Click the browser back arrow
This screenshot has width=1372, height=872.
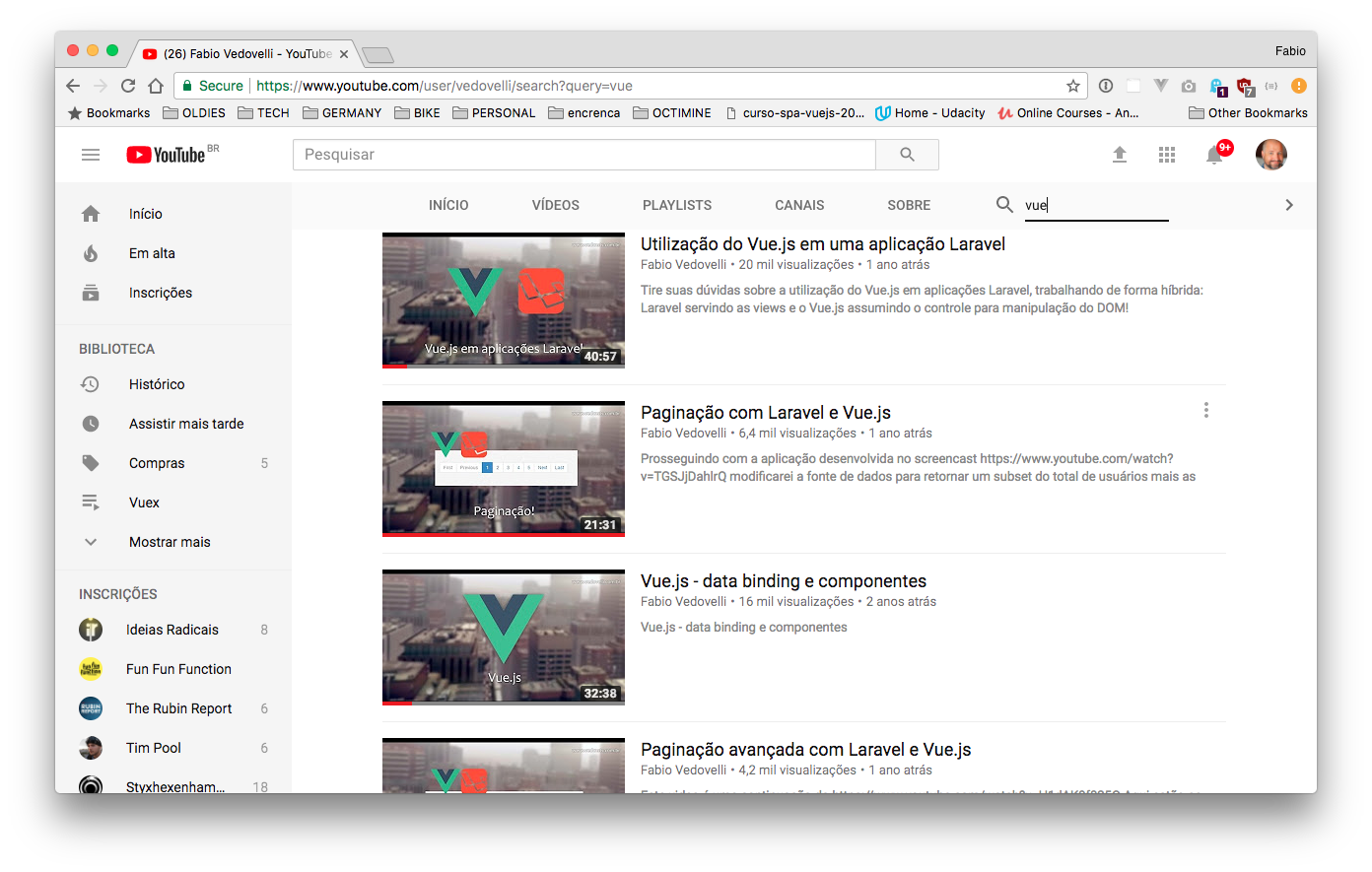73,86
